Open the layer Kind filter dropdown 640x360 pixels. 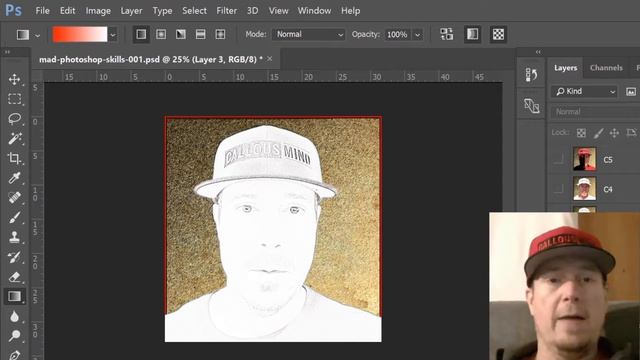(585, 91)
